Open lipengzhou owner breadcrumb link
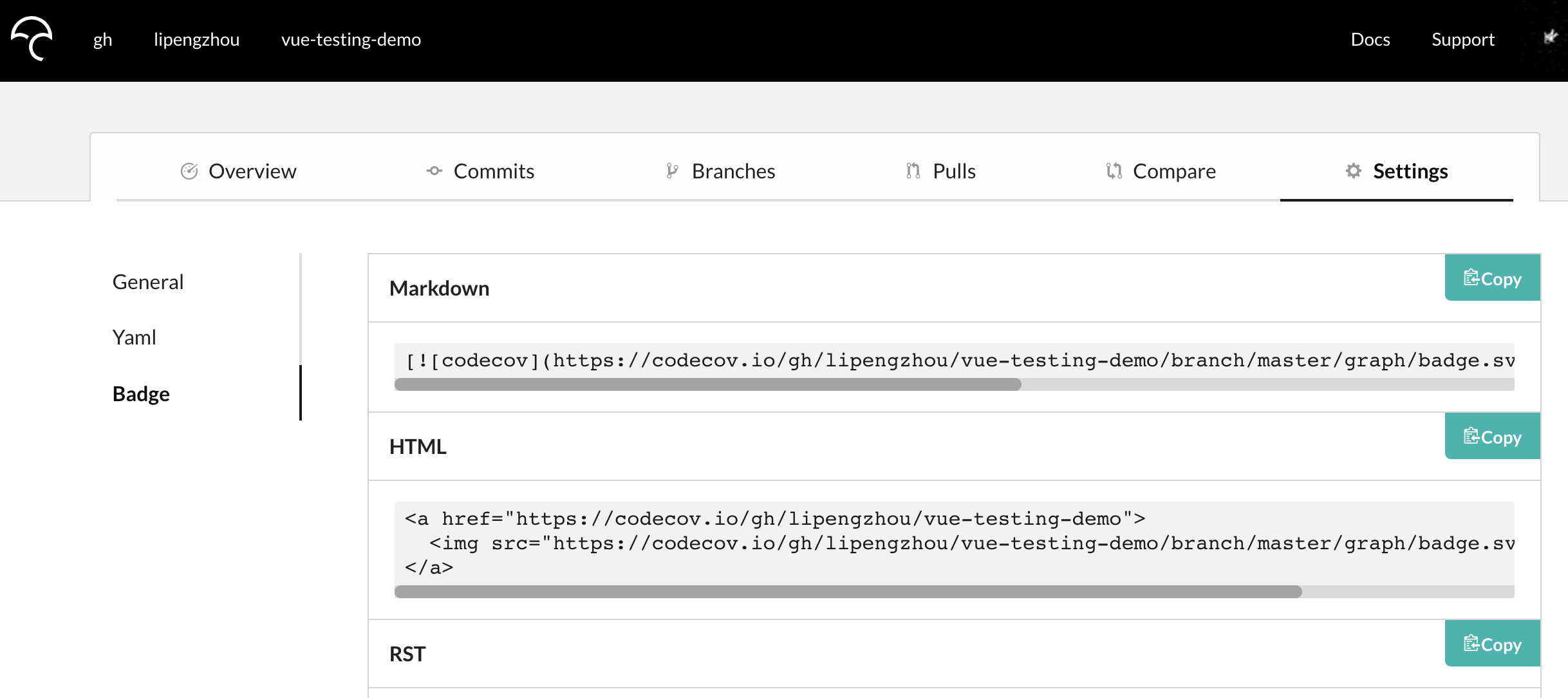The height and width of the screenshot is (698, 1568). pos(196,39)
